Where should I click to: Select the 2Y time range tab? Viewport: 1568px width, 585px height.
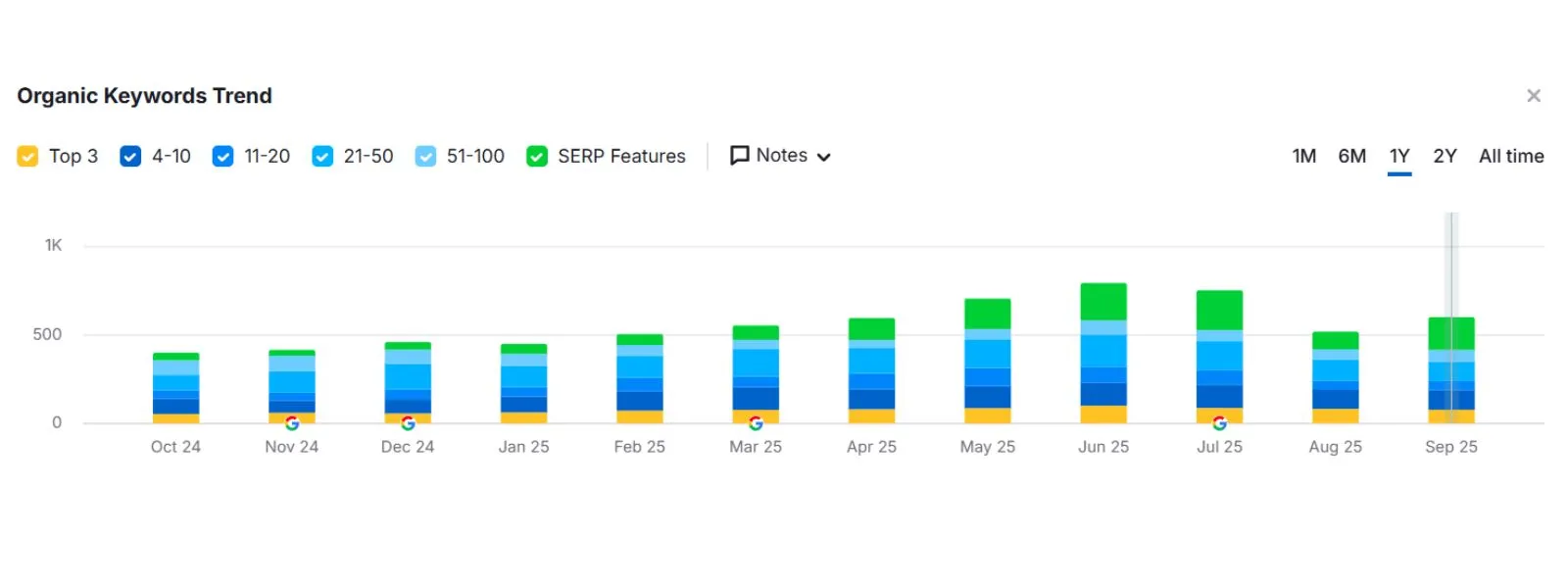tap(1445, 156)
